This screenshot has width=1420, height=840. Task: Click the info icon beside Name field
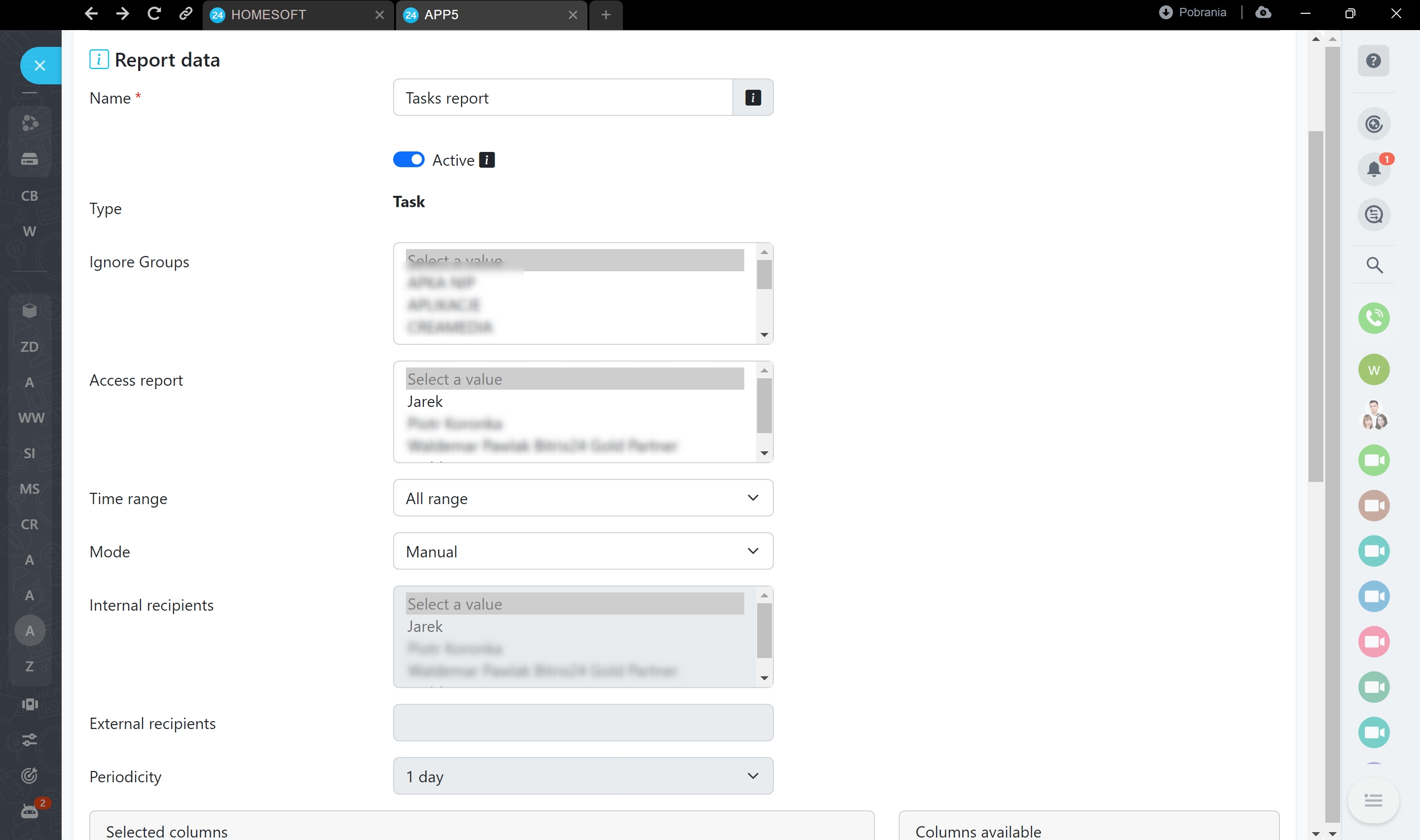[x=752, y=98]
